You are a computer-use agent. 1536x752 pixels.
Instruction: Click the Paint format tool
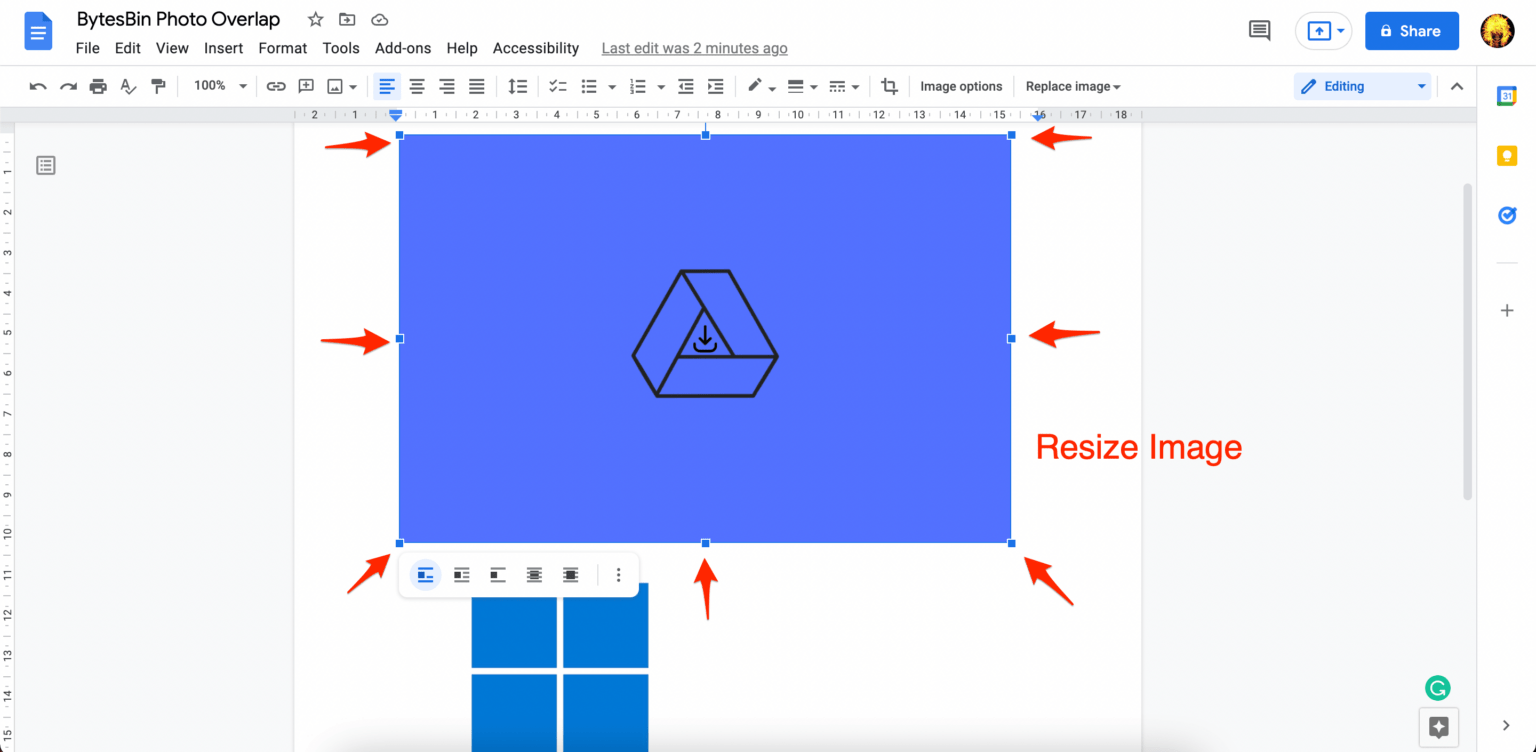point(158,86)
